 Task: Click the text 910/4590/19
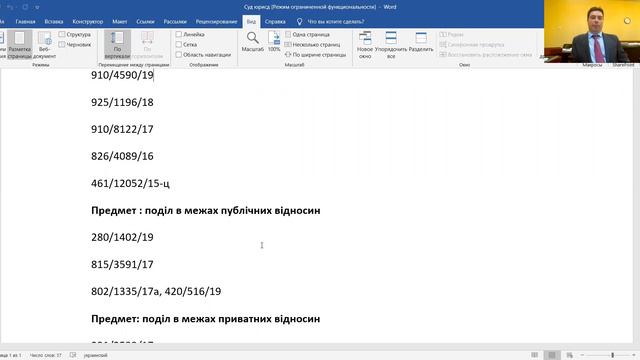coord(122,75)
